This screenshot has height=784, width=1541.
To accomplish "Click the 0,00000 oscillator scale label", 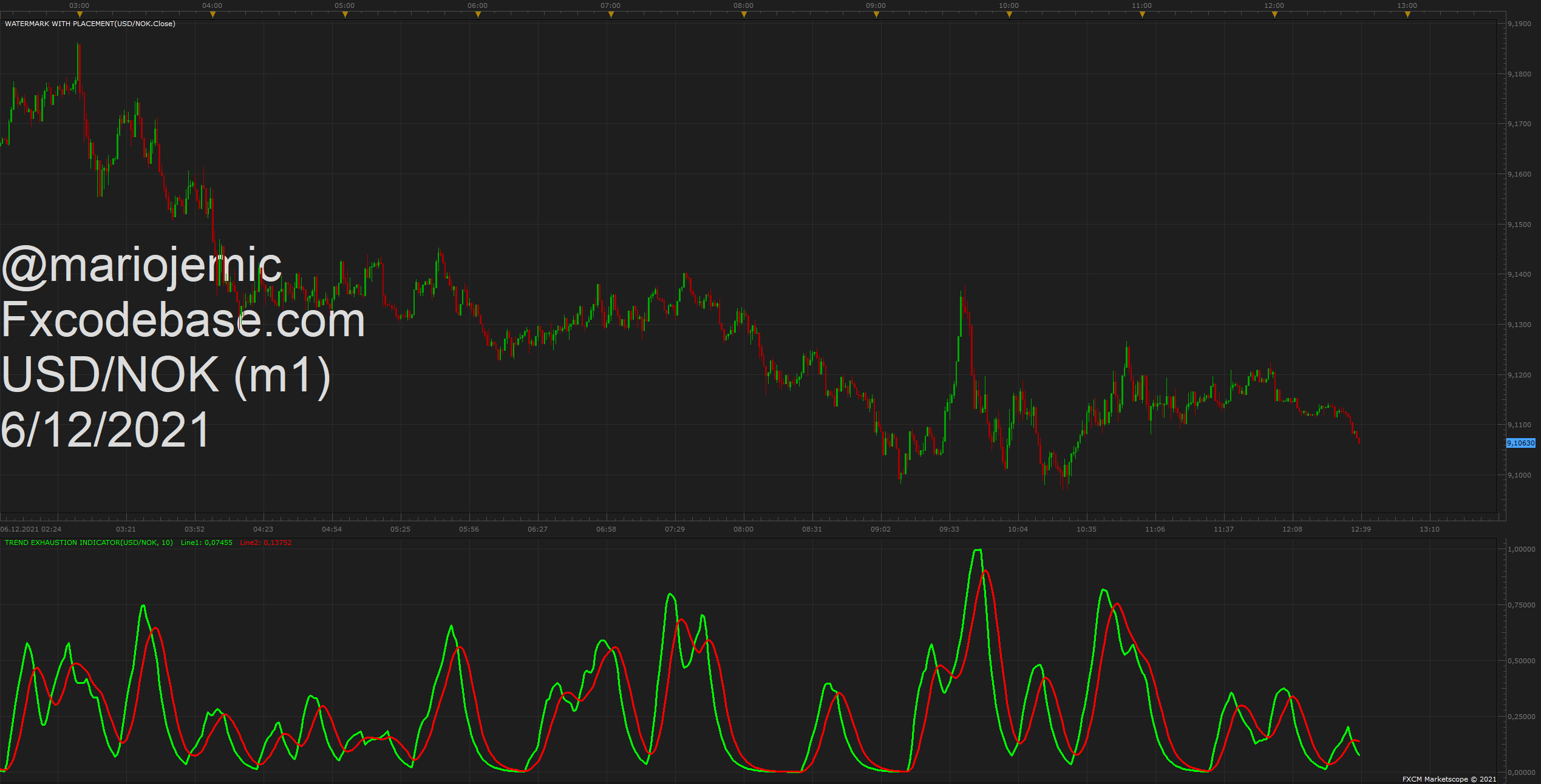I will 1521,772.
